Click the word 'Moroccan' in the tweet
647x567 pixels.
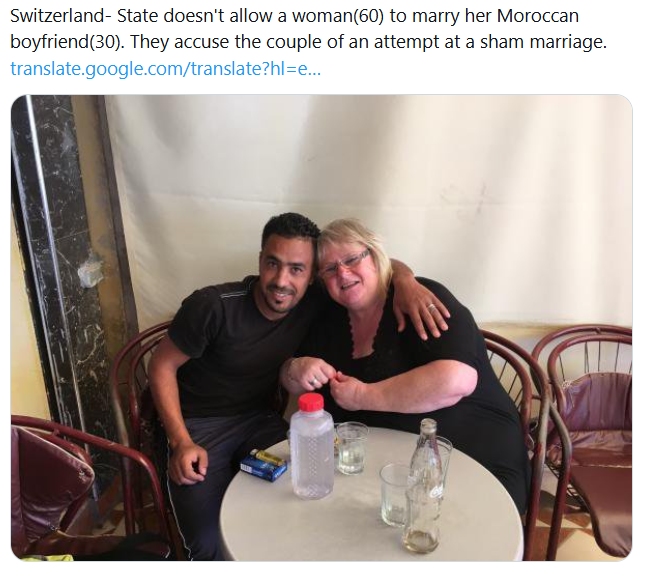pos(538,16)
